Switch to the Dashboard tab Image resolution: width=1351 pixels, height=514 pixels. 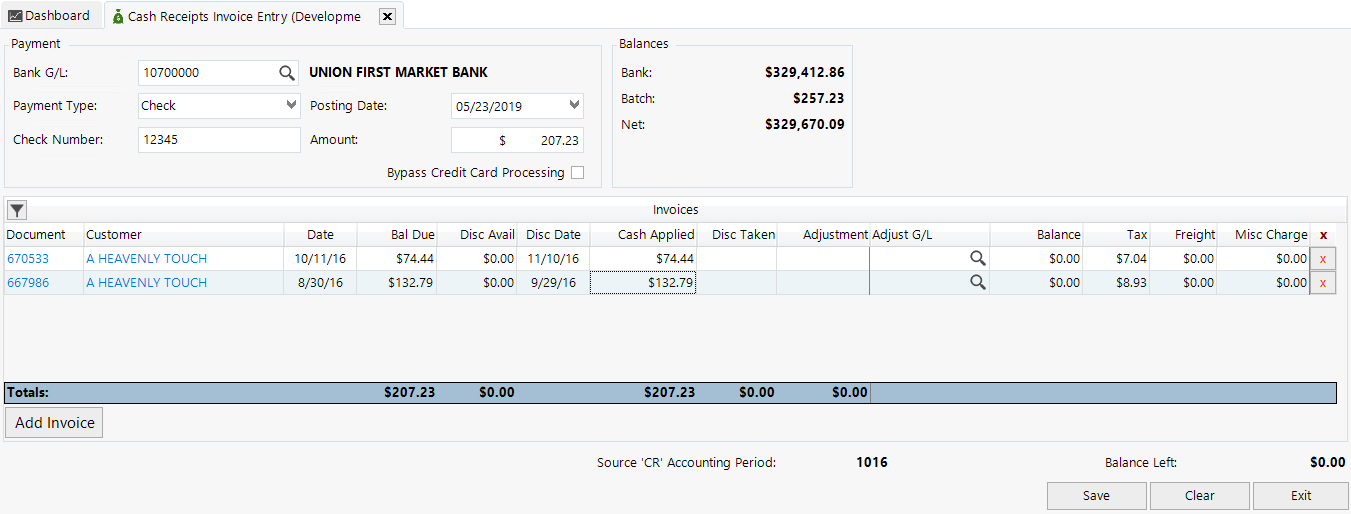coord(49,16)
